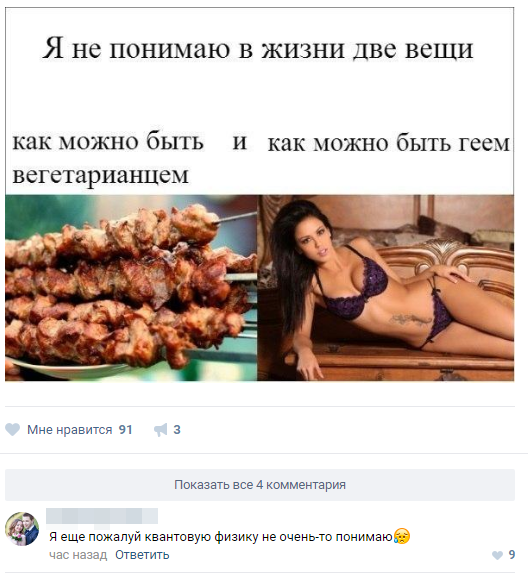Image resolution: width=528 pixels, height=576 pixels.
Task: Select the quantum physics comment text
Action: 221,537
